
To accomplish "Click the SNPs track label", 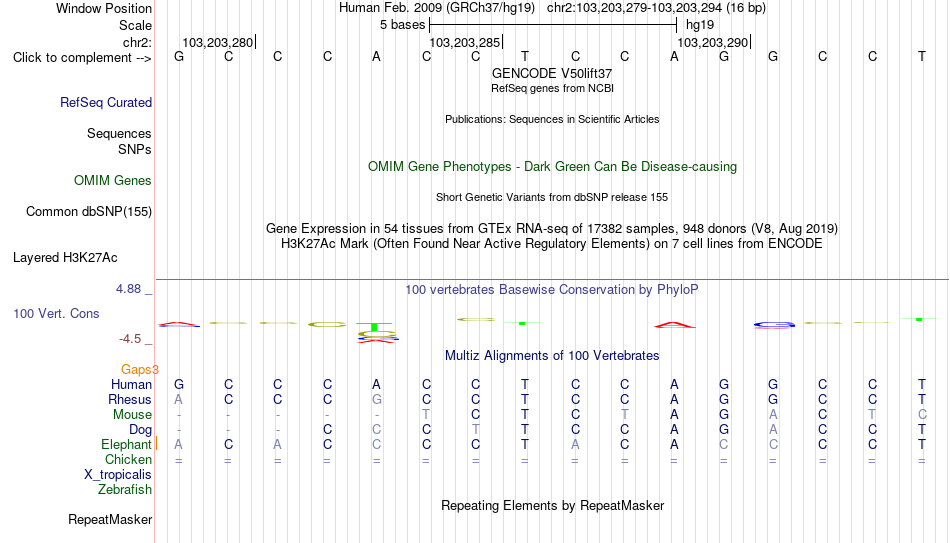I will pos(135,149).
